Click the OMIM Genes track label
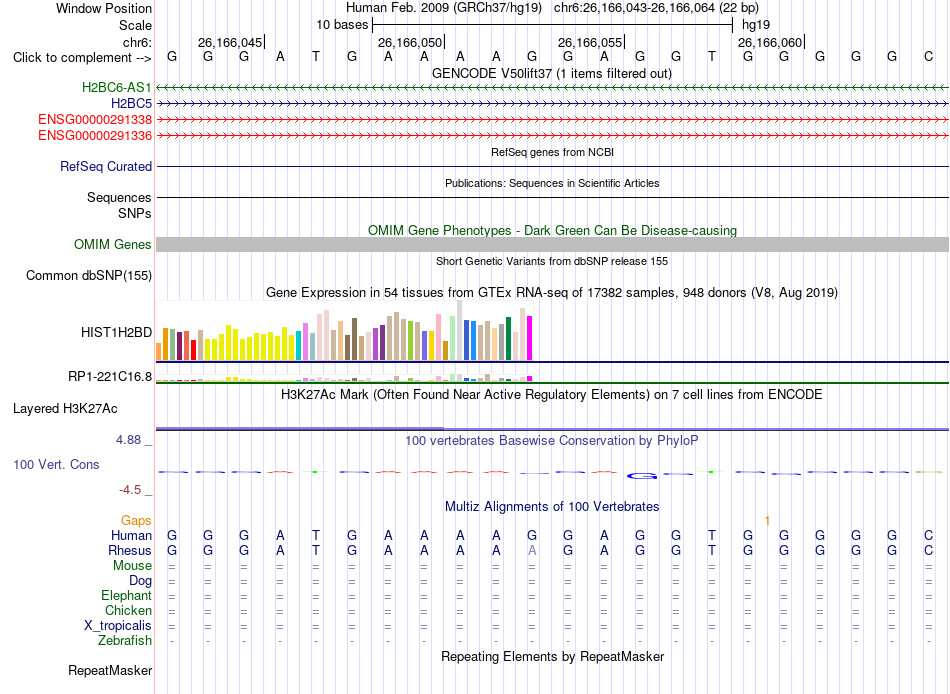Image resolution: width=950 pixels, height=694 pixels. (x=112, y=244)
